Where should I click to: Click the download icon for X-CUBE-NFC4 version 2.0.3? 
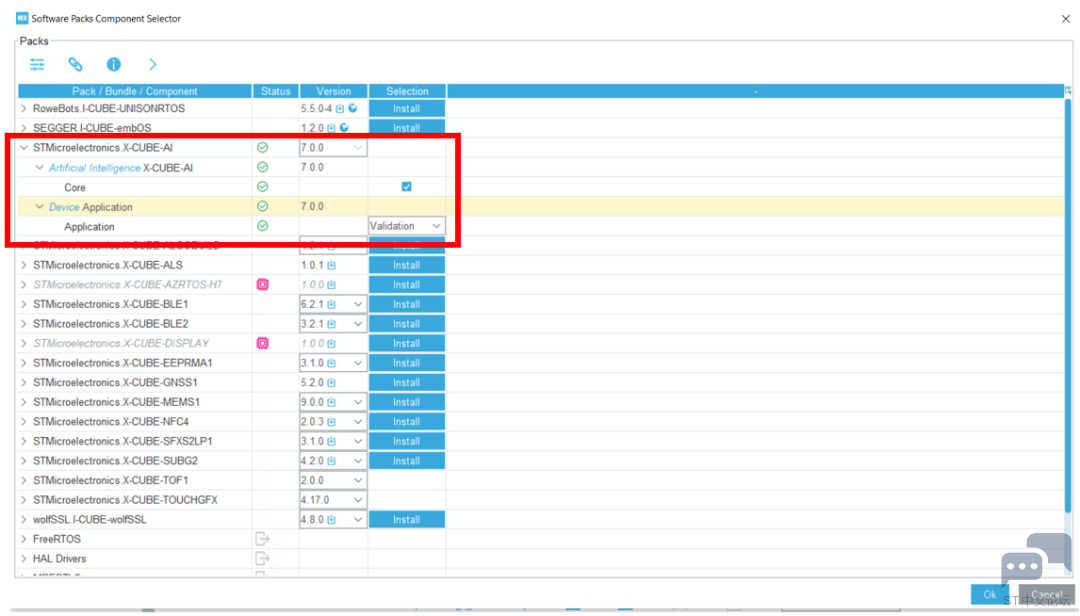(331, 422)
